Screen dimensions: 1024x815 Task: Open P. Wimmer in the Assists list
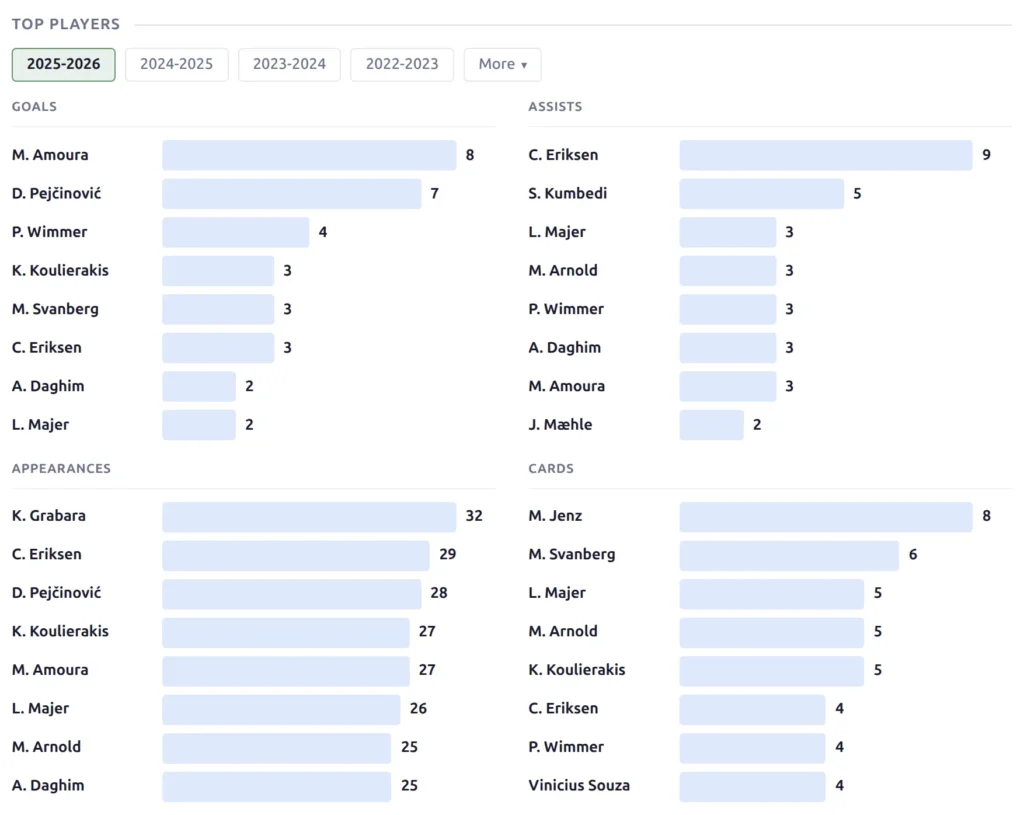pyautogui.click(x=566, y=309)
